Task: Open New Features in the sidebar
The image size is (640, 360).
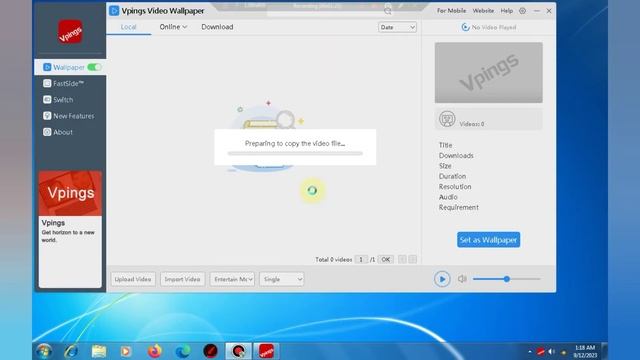Action: [x=69, y=116]
